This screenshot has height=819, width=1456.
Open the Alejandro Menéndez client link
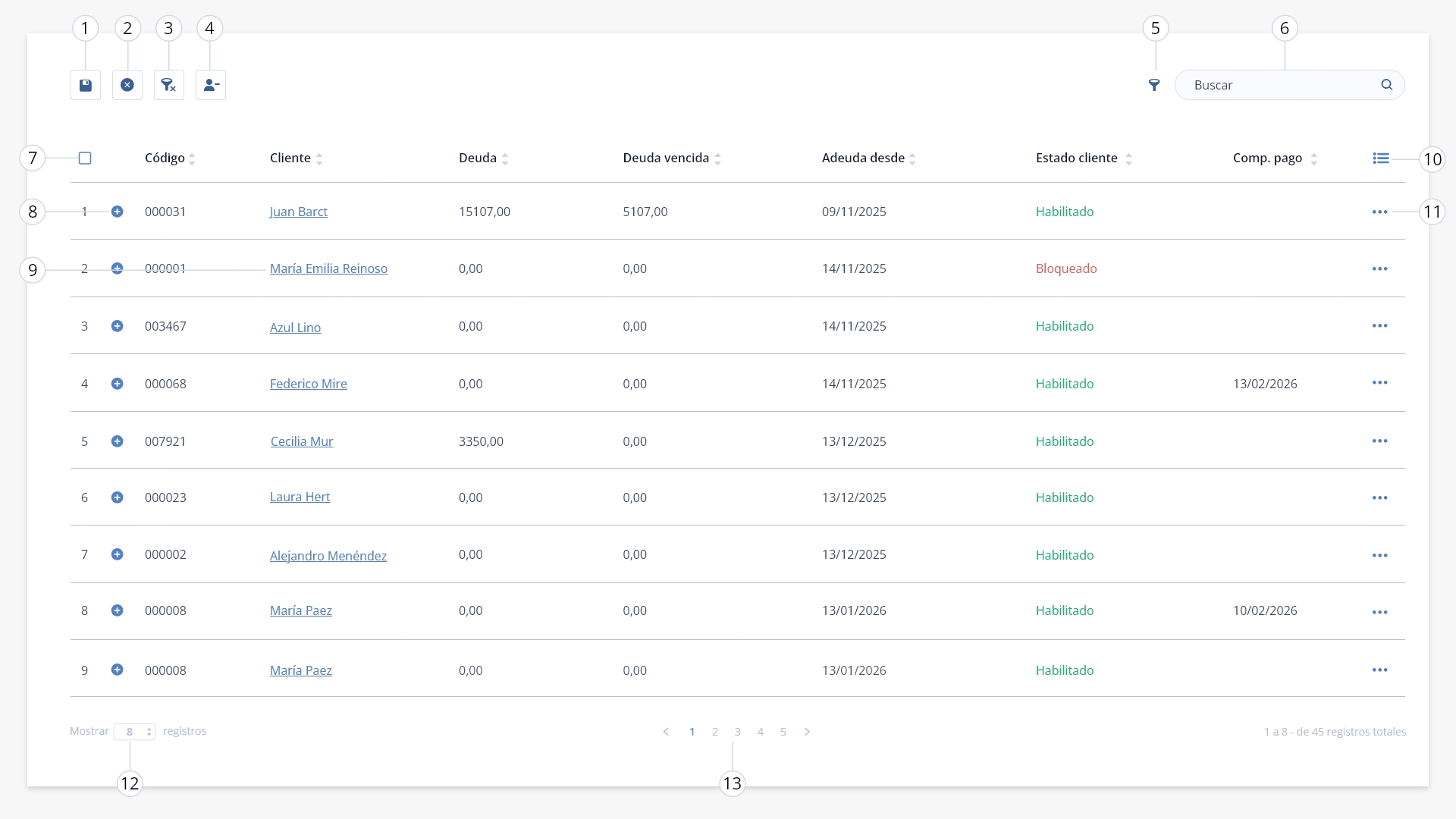(328, 556)
